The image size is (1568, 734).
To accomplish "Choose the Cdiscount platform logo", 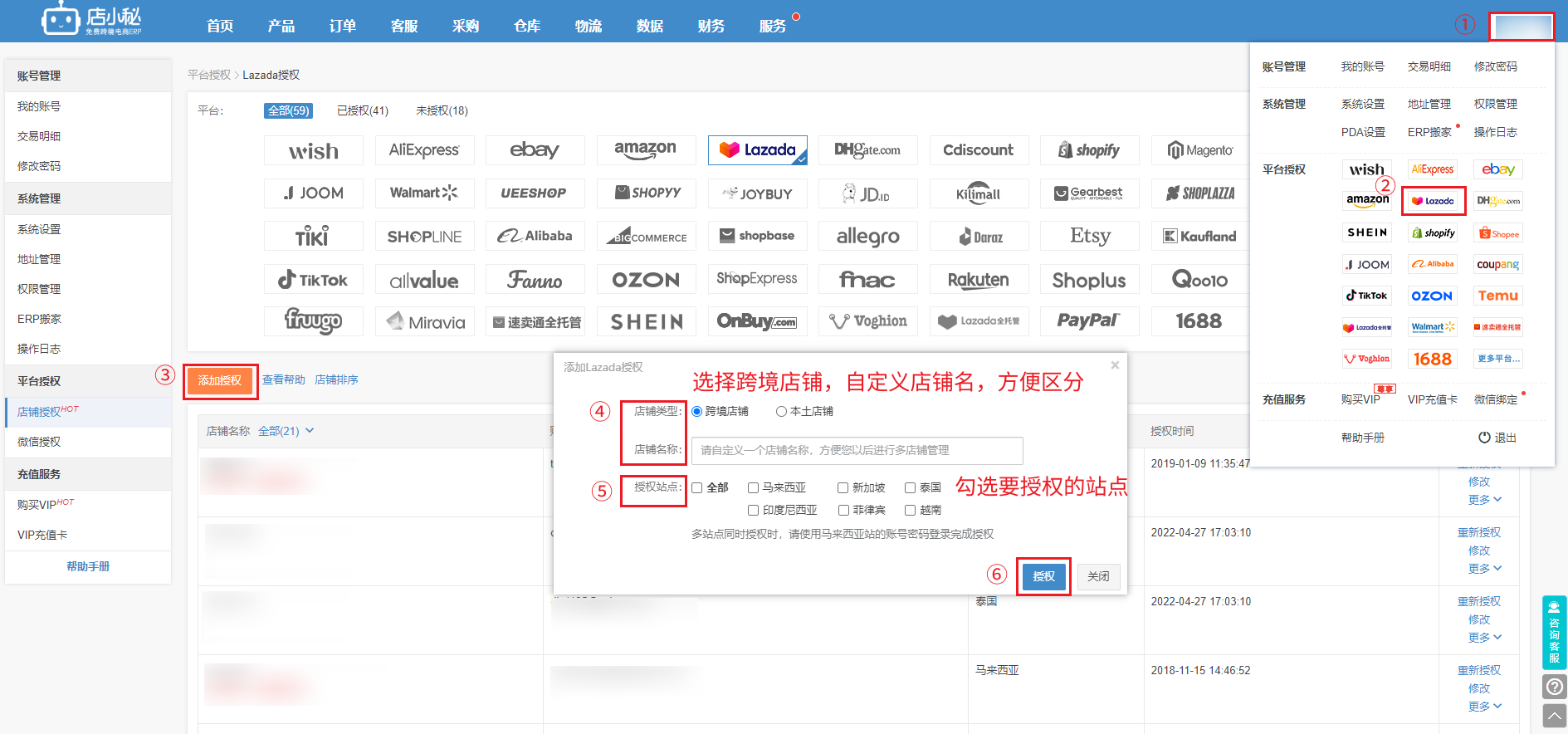I will pyautogui.click(x=979, y=150).
